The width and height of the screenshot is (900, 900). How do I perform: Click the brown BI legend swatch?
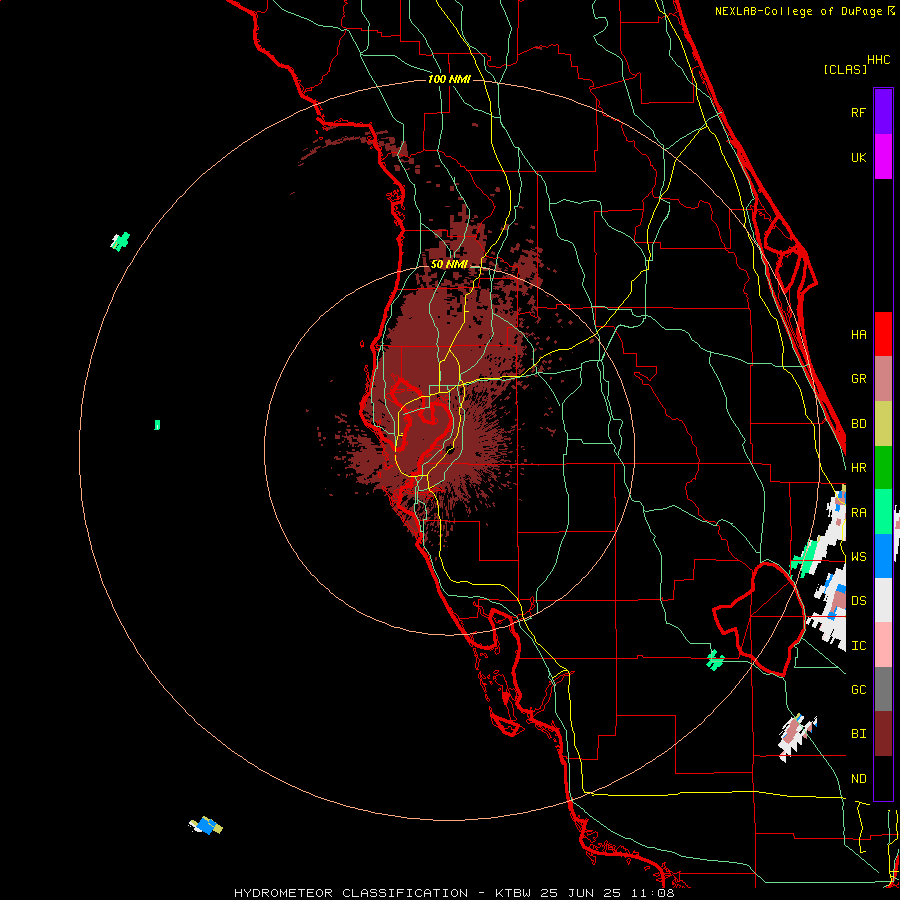tap(883, 734)
